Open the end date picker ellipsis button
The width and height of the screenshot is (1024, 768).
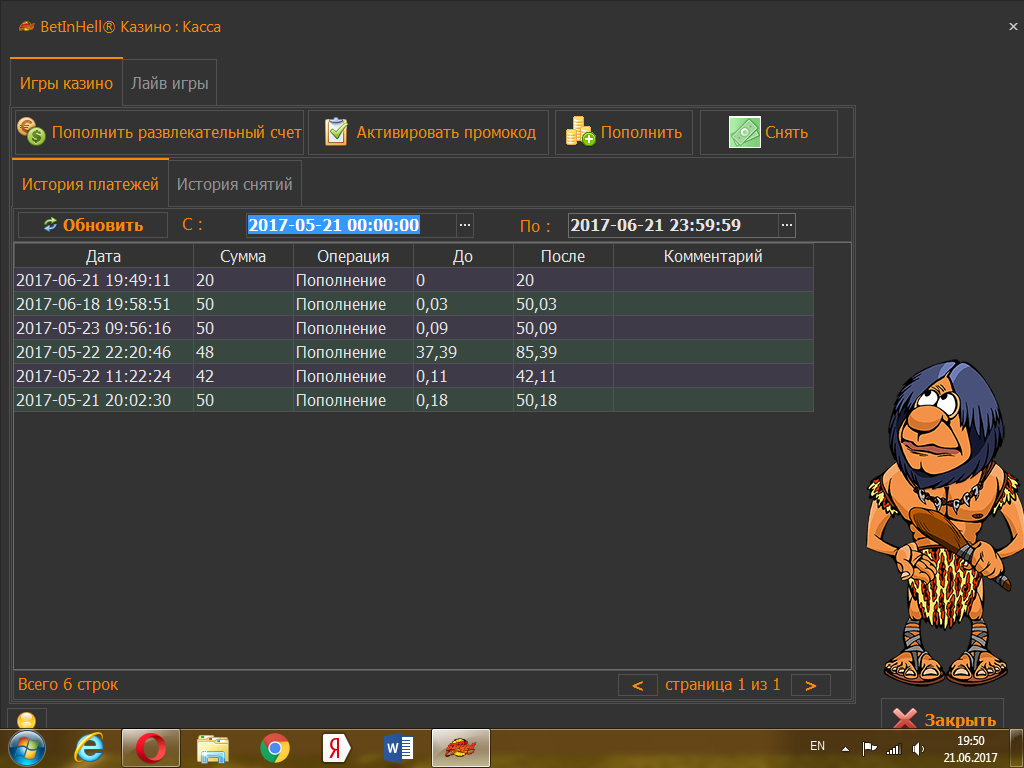tap(787, 225)
